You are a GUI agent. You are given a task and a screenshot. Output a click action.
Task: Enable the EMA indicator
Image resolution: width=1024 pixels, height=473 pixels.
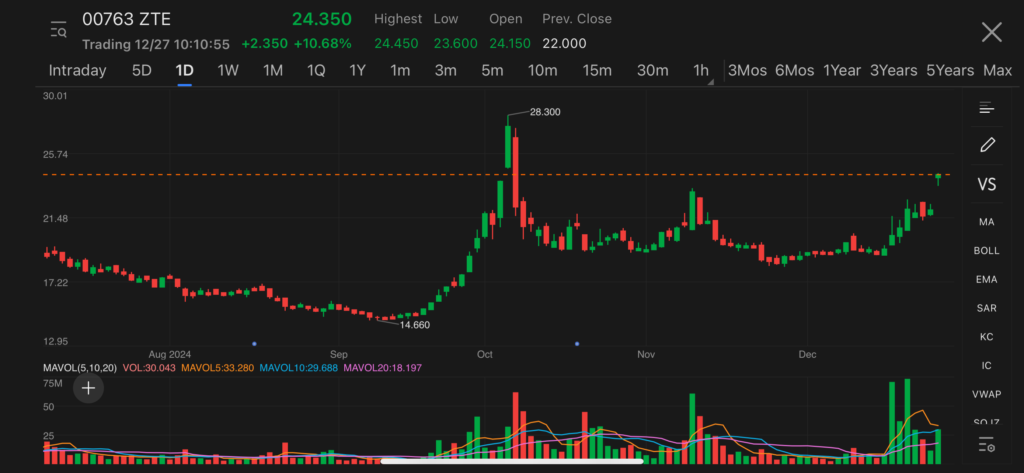[986, 280]
